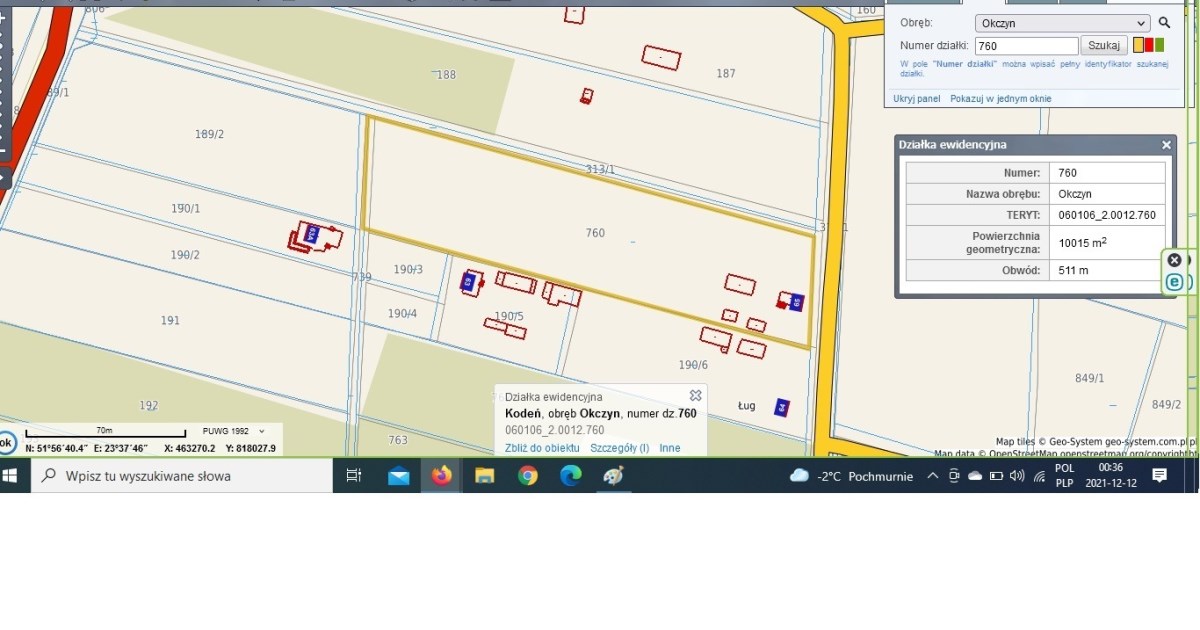Click the magnifier icon beside Obręb
The image size is (1200, 630).
pos(1164,23)
